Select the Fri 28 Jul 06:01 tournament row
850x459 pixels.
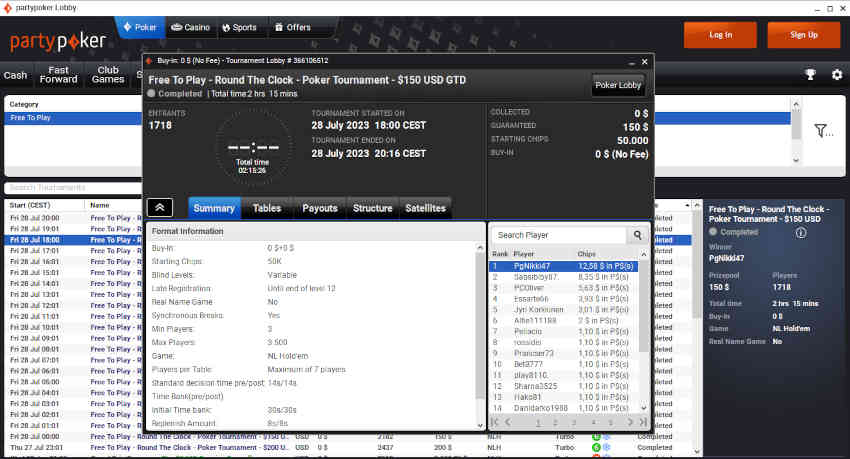point(73,371)
